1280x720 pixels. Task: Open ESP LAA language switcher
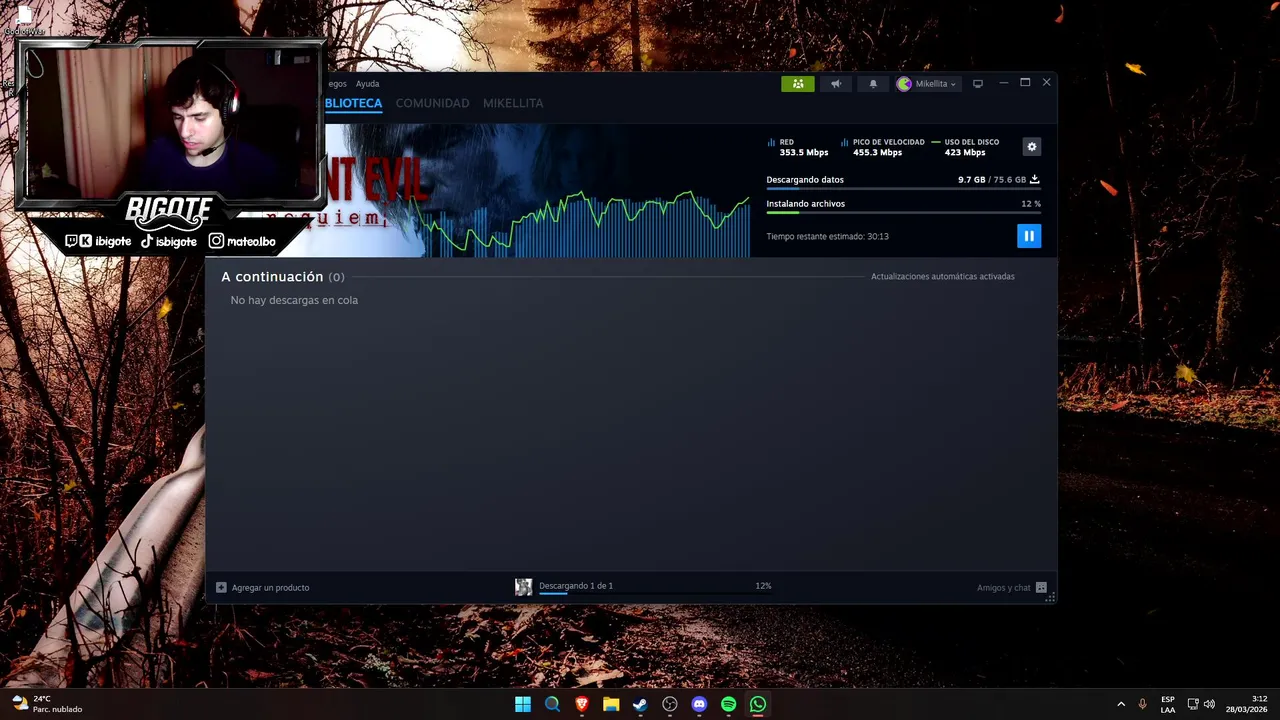(1168, 704)
